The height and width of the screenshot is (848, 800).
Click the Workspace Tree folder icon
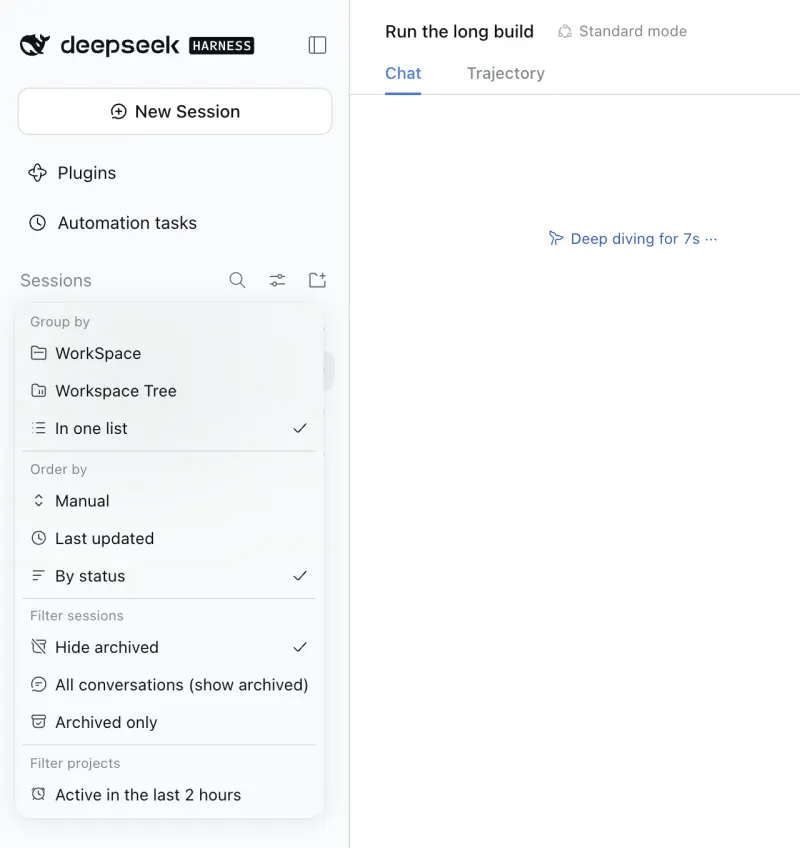click(x=38, y=390)
